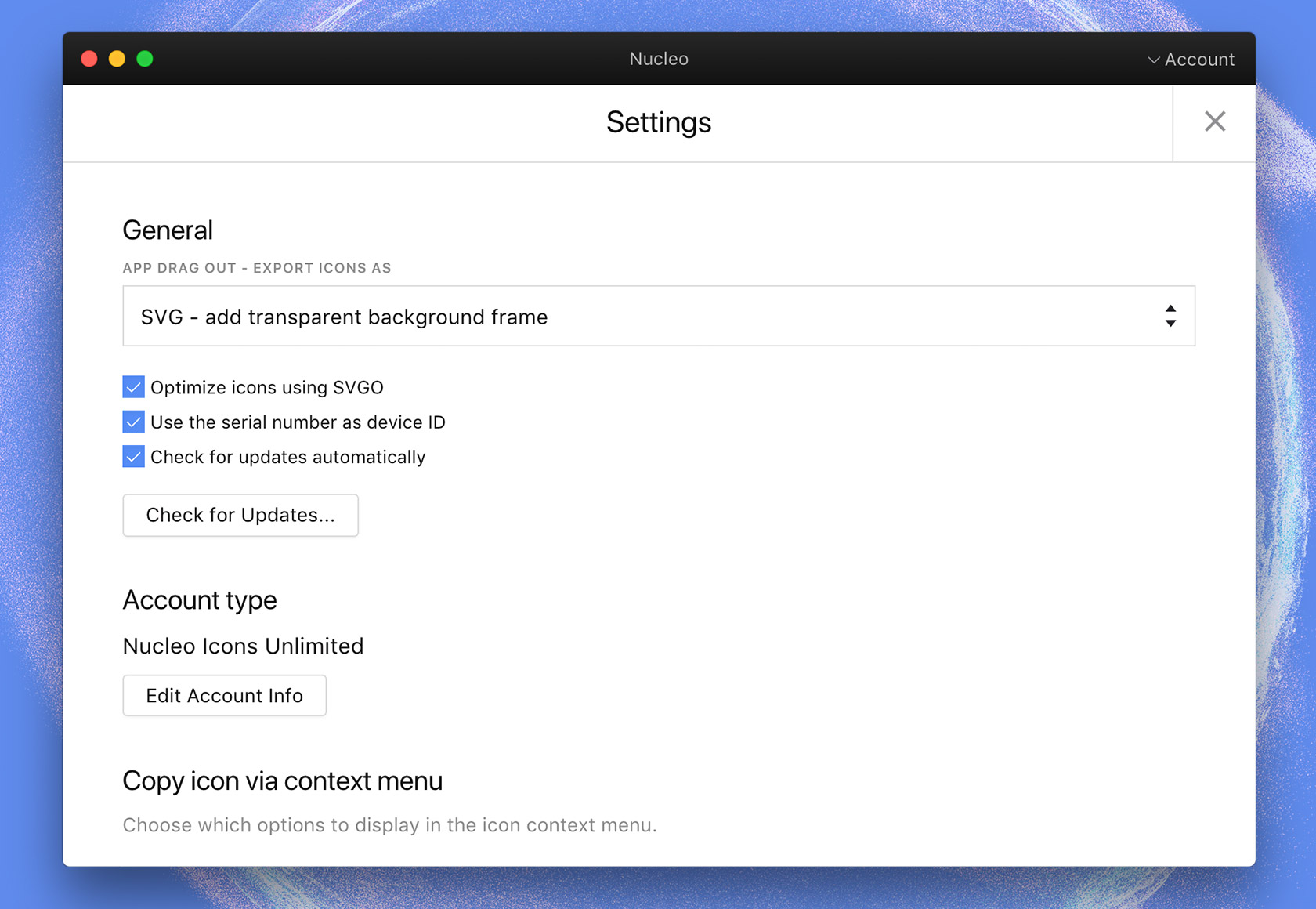This screenshot has height=909, width=1316.
Task: Uncheck Use the serial number as device ID
Action: click(132, 422)
